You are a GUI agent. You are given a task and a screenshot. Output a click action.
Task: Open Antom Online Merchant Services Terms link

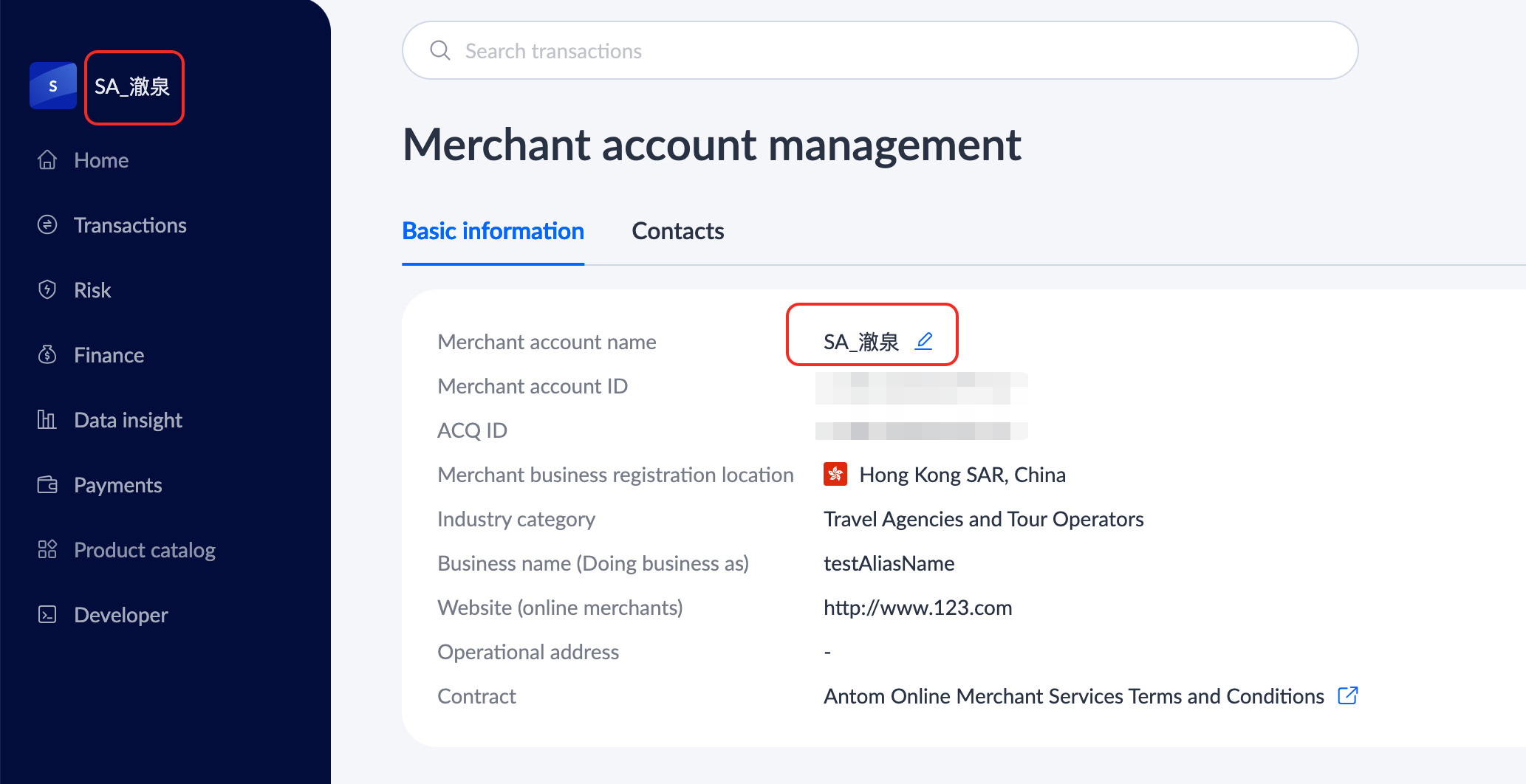tap(1073, 696)
